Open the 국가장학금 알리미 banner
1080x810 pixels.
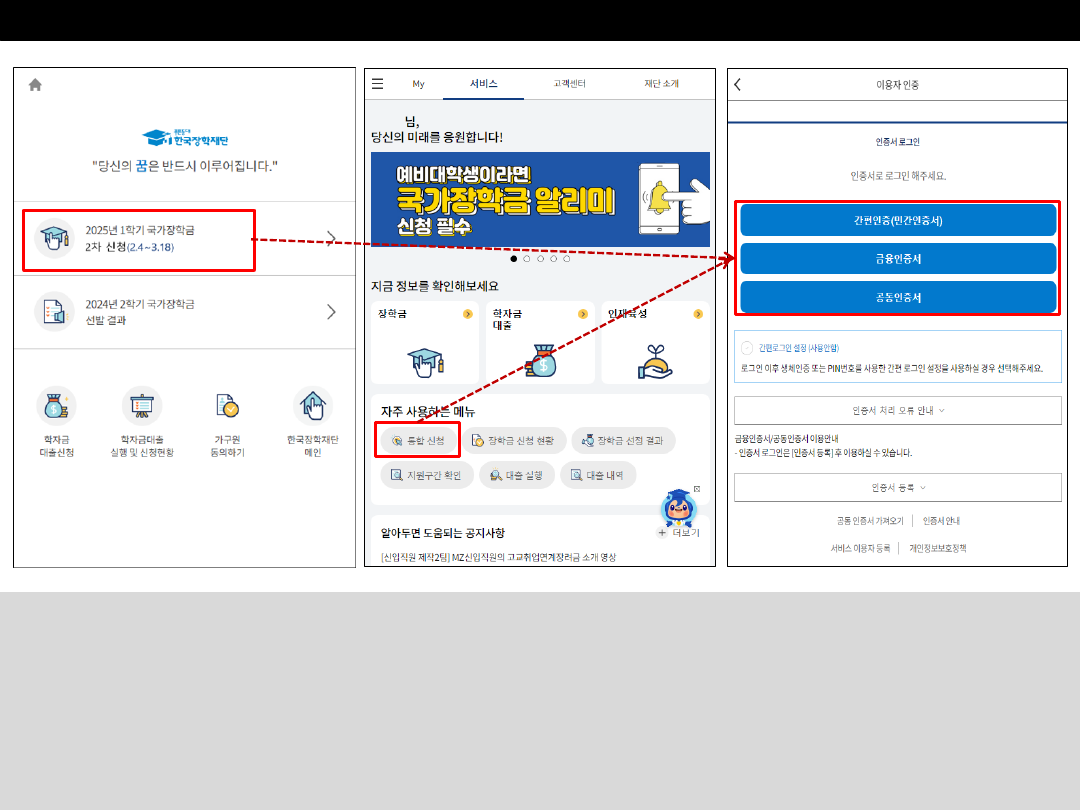click(540, 199)
